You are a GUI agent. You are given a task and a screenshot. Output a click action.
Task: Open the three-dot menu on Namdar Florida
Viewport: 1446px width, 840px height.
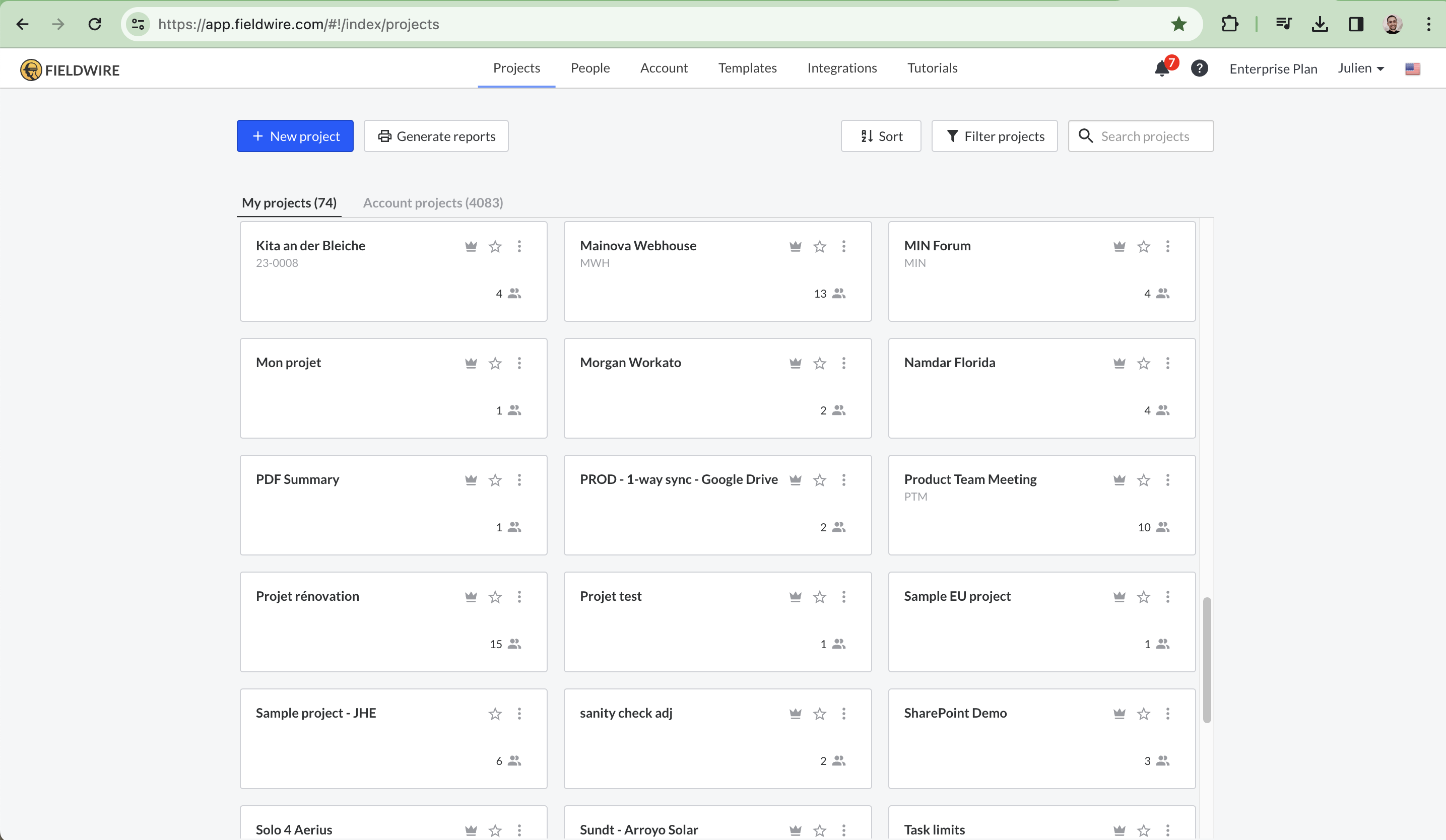[x=1168, y=363]
